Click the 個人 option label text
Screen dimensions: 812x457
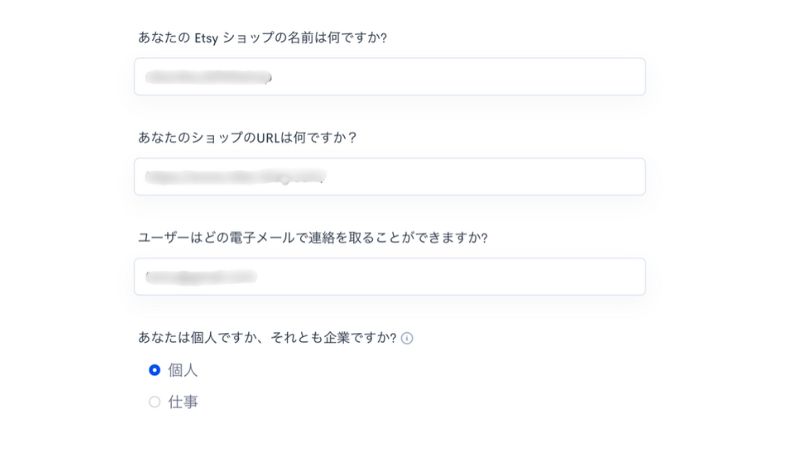[x=183, y=370]
